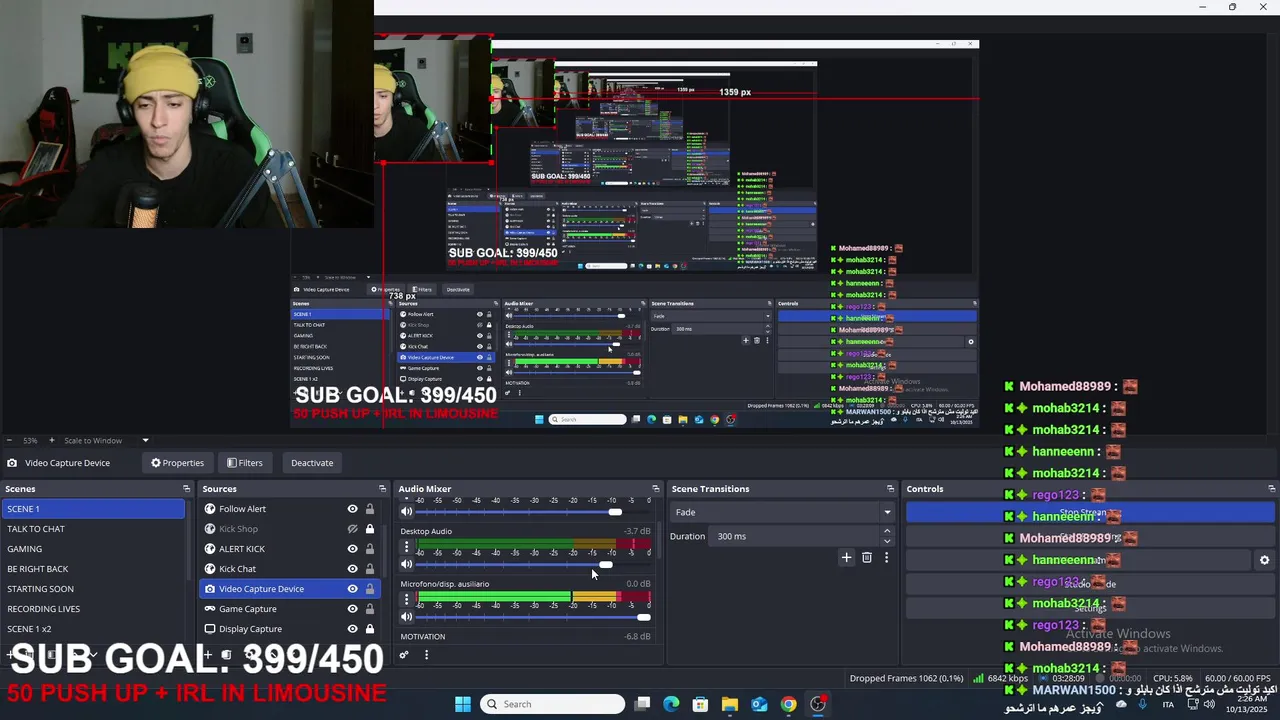The height and width of the screenshot is (720, 1280).
Task: Click the Stop Stream button
Action: point(1090,513)
